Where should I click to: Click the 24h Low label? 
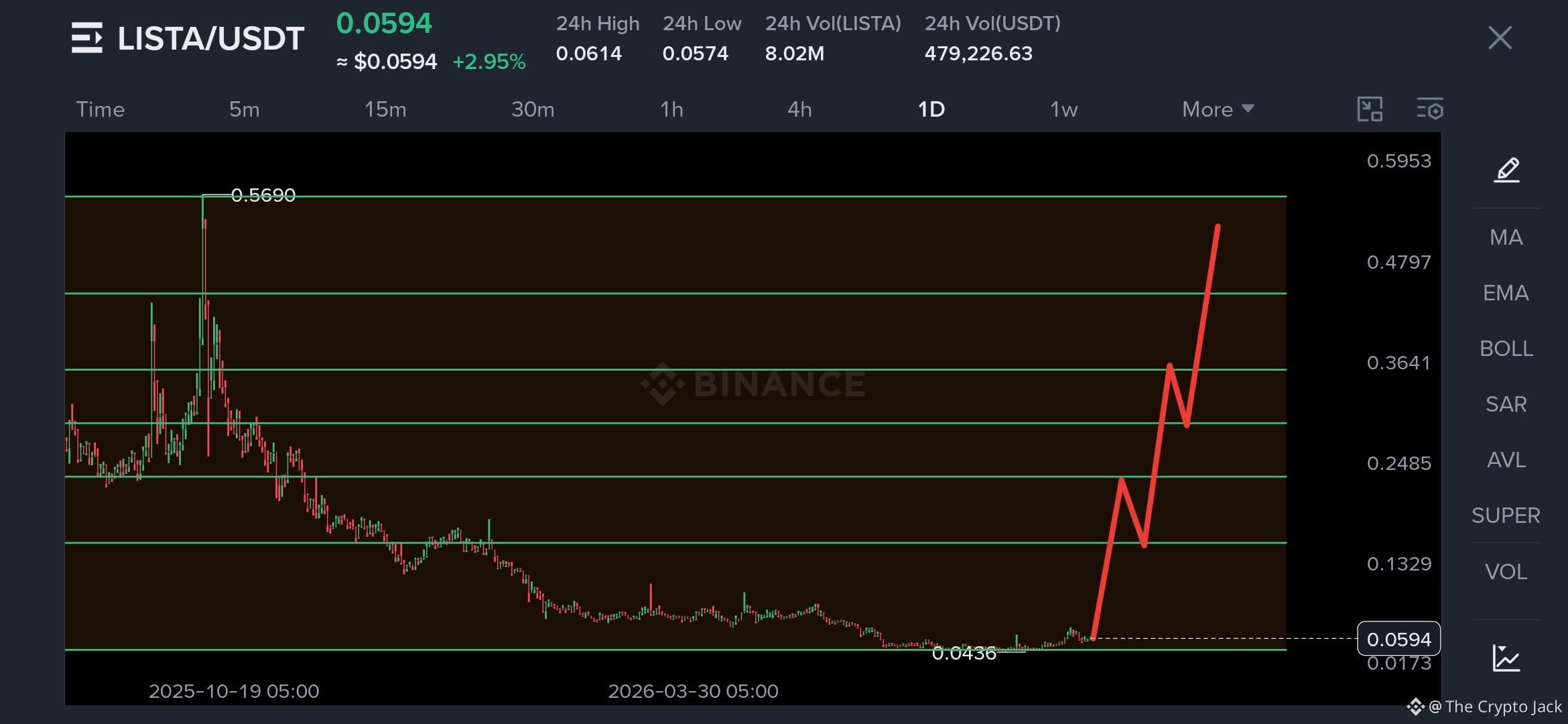702,23
